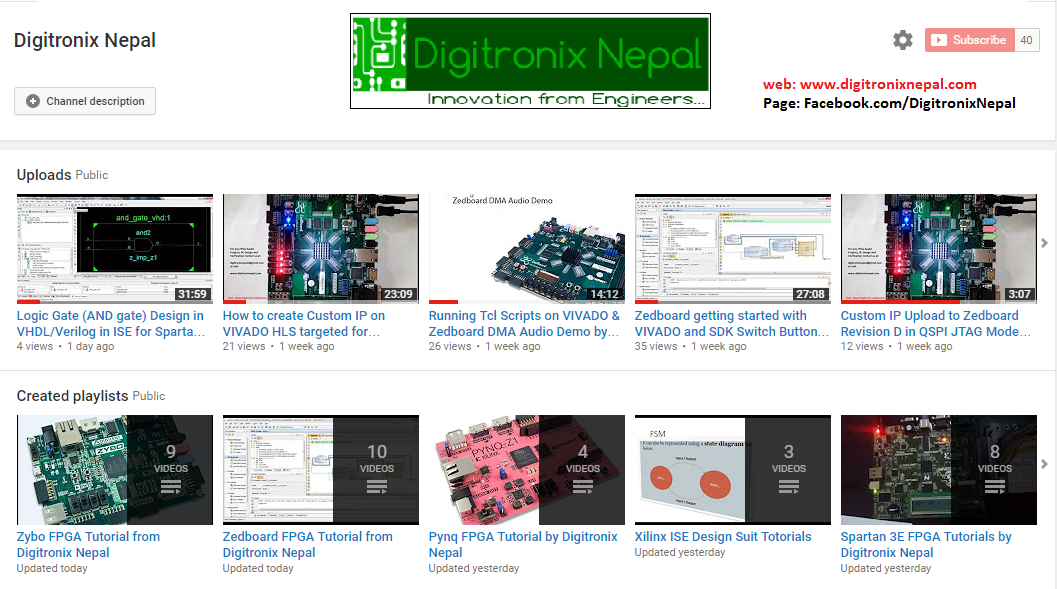Click the '21 views · 1 week ago' text

(278, 346)
